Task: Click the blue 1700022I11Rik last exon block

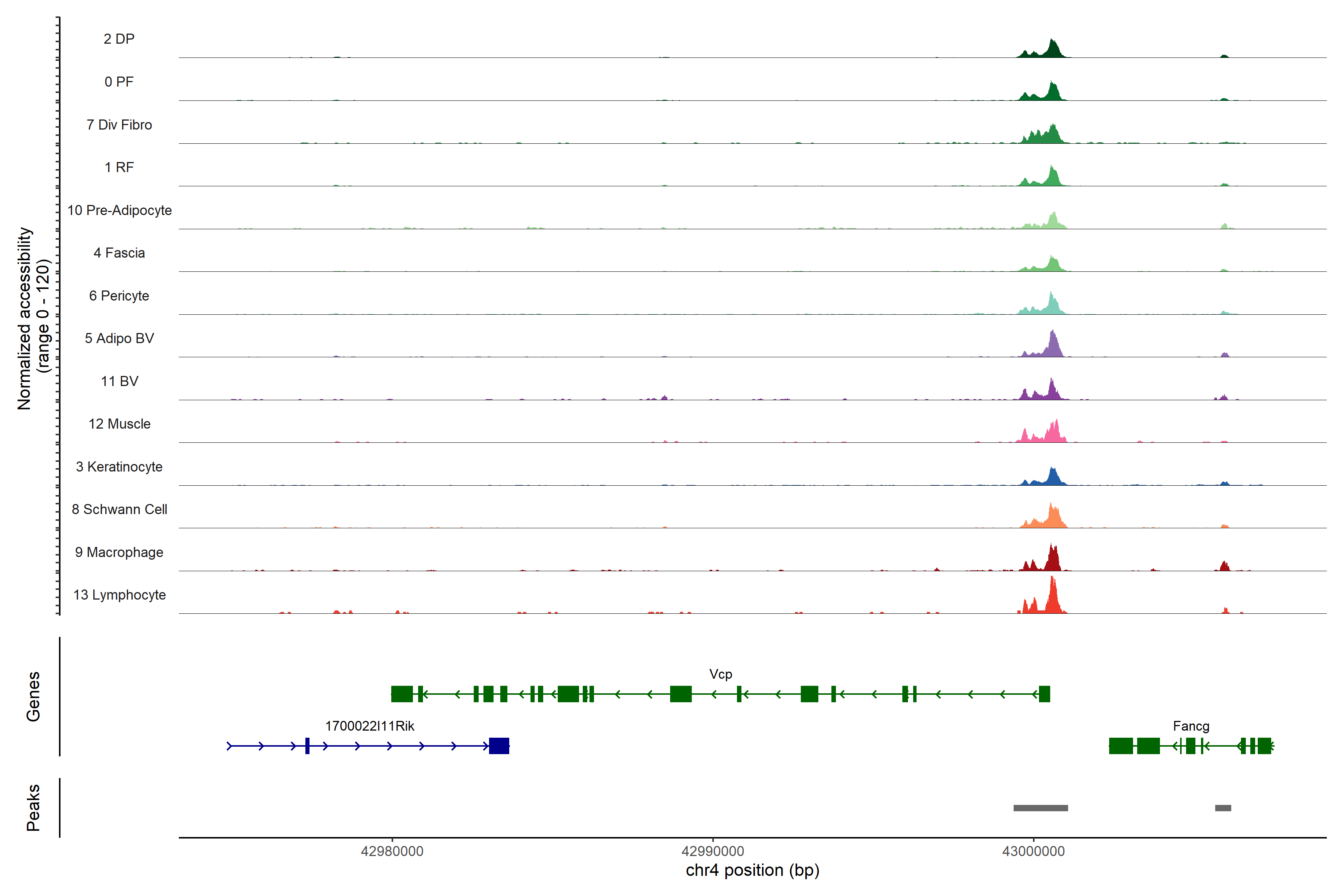Action: pos(499,746)
